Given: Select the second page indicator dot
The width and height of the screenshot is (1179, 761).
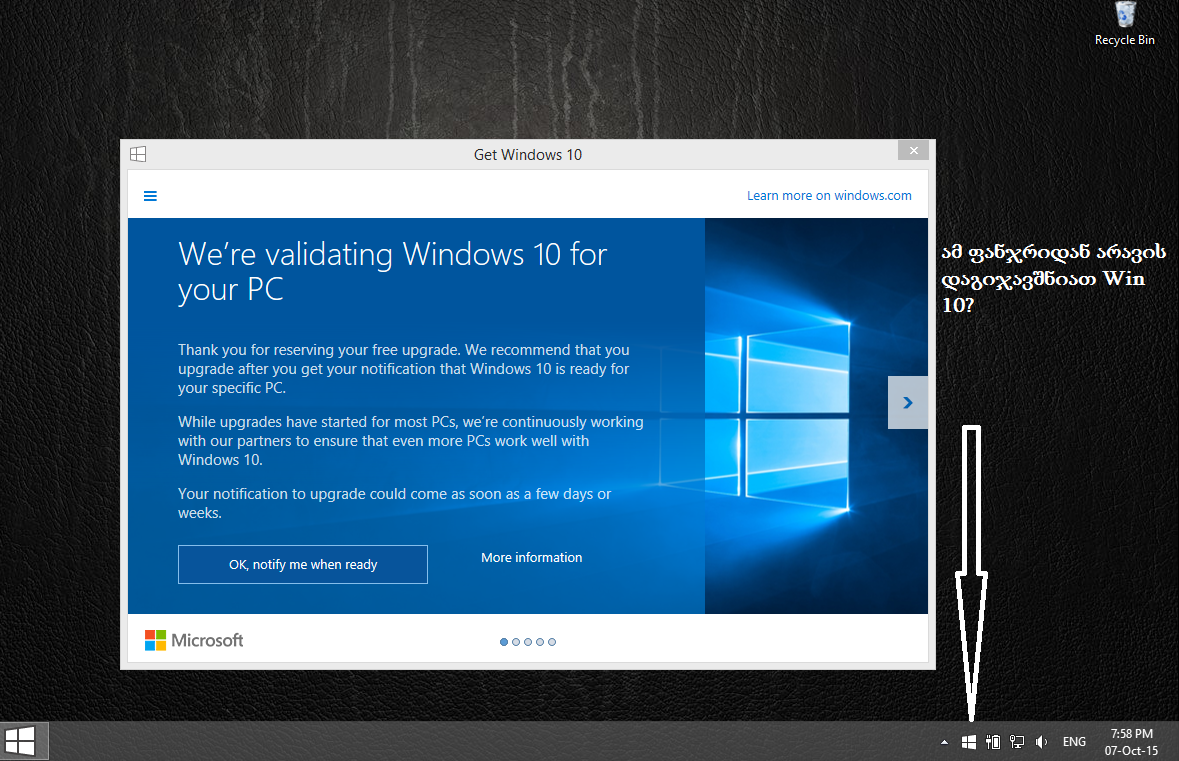Looking at the screenshot, I should coord(516,642).
